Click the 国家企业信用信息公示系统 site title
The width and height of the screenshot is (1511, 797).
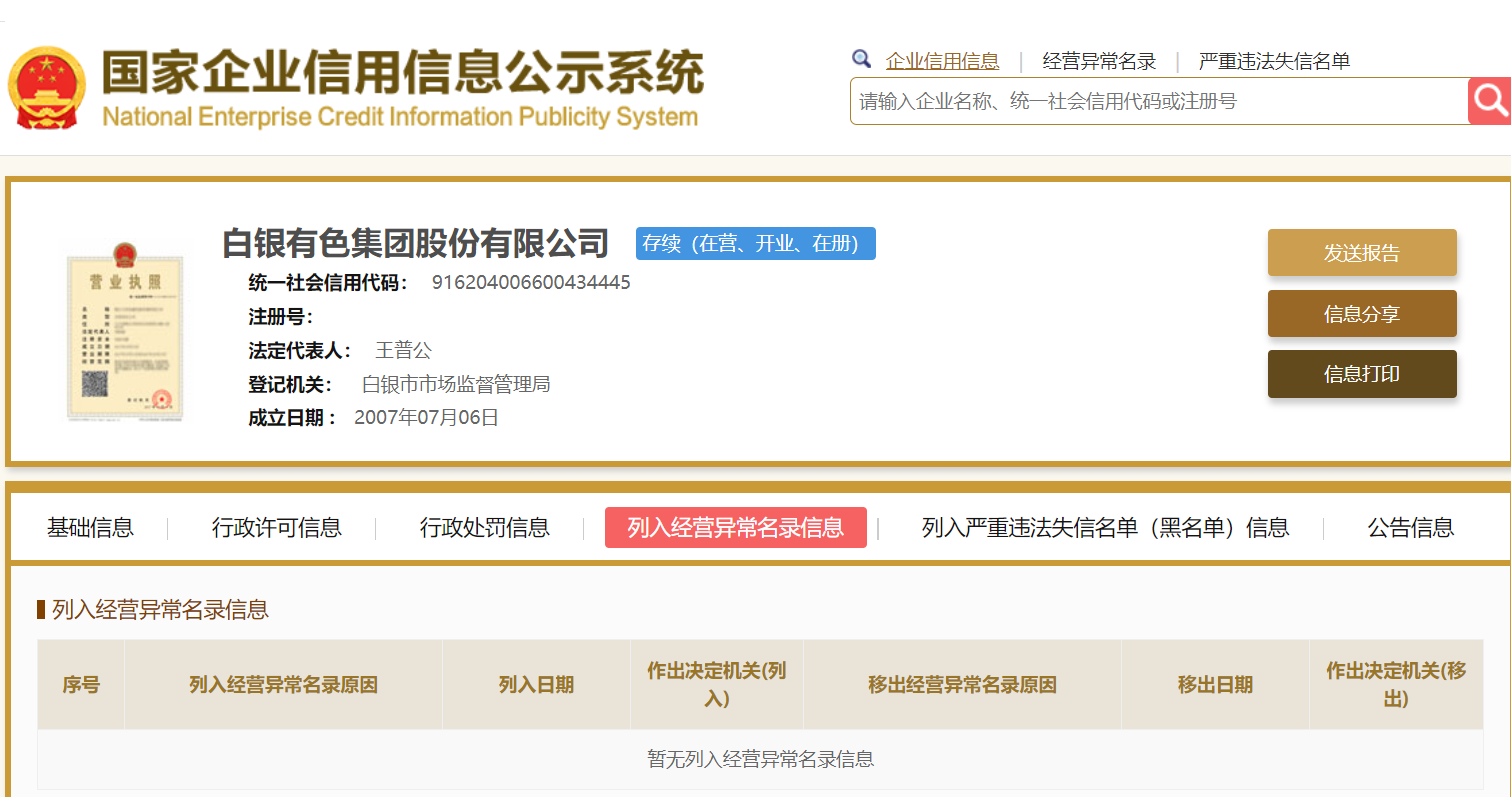click(x=402, y=72)
